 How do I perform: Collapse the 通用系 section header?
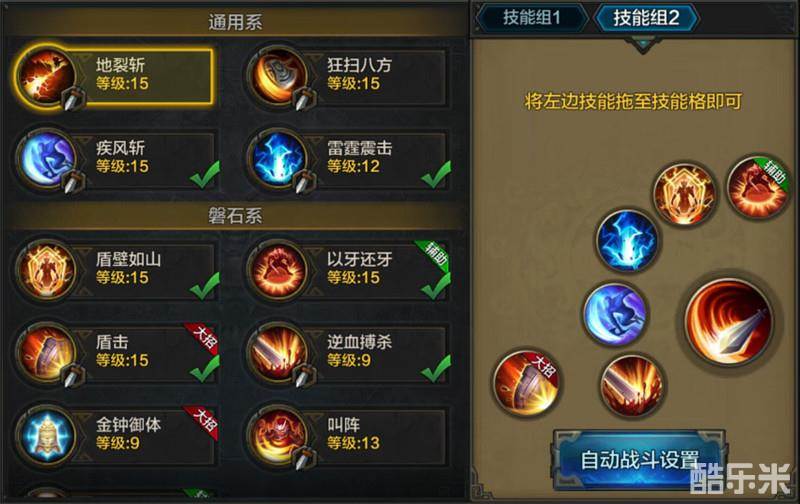235,22
